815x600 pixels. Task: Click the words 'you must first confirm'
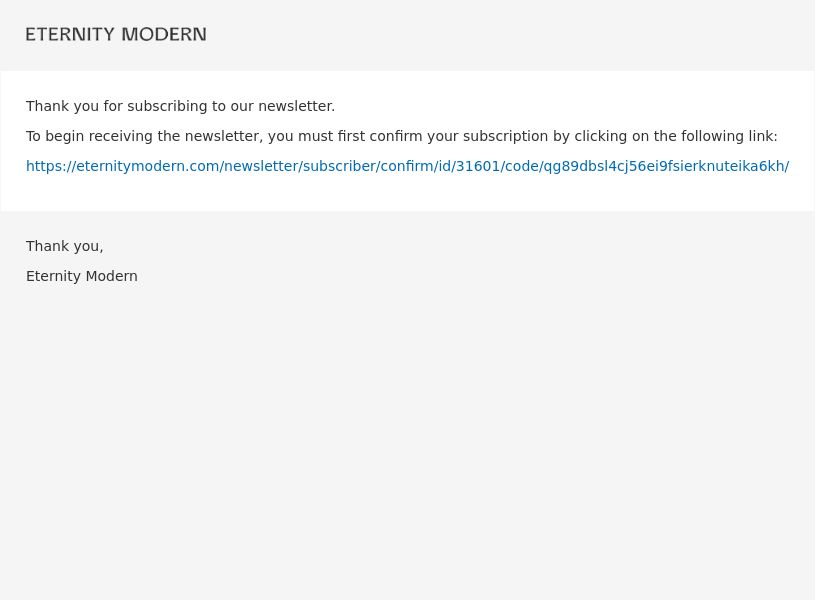[x=345, y=136]
